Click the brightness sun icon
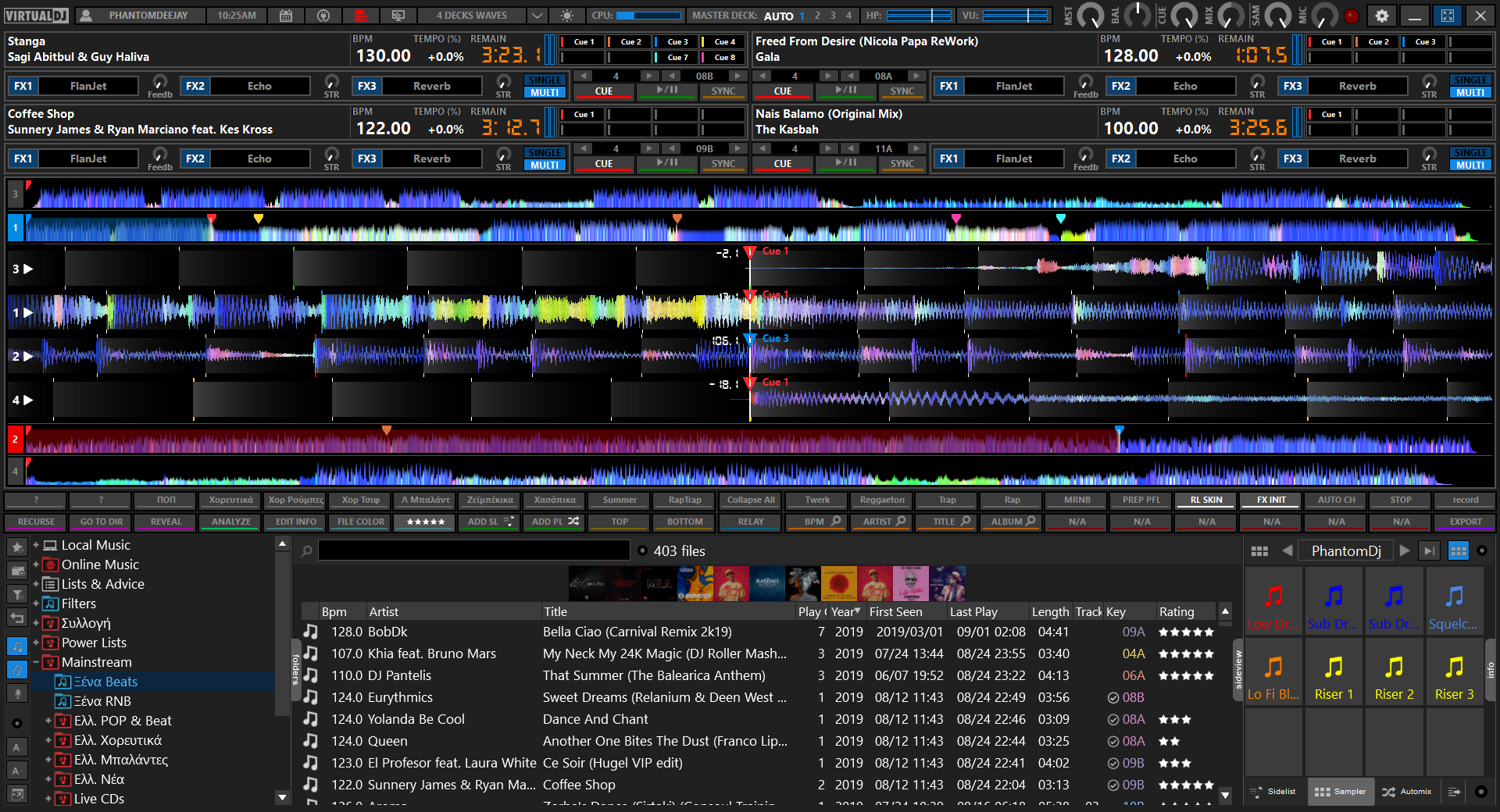The height and width of the screenshot is (812, 1500). coord(567,16)
